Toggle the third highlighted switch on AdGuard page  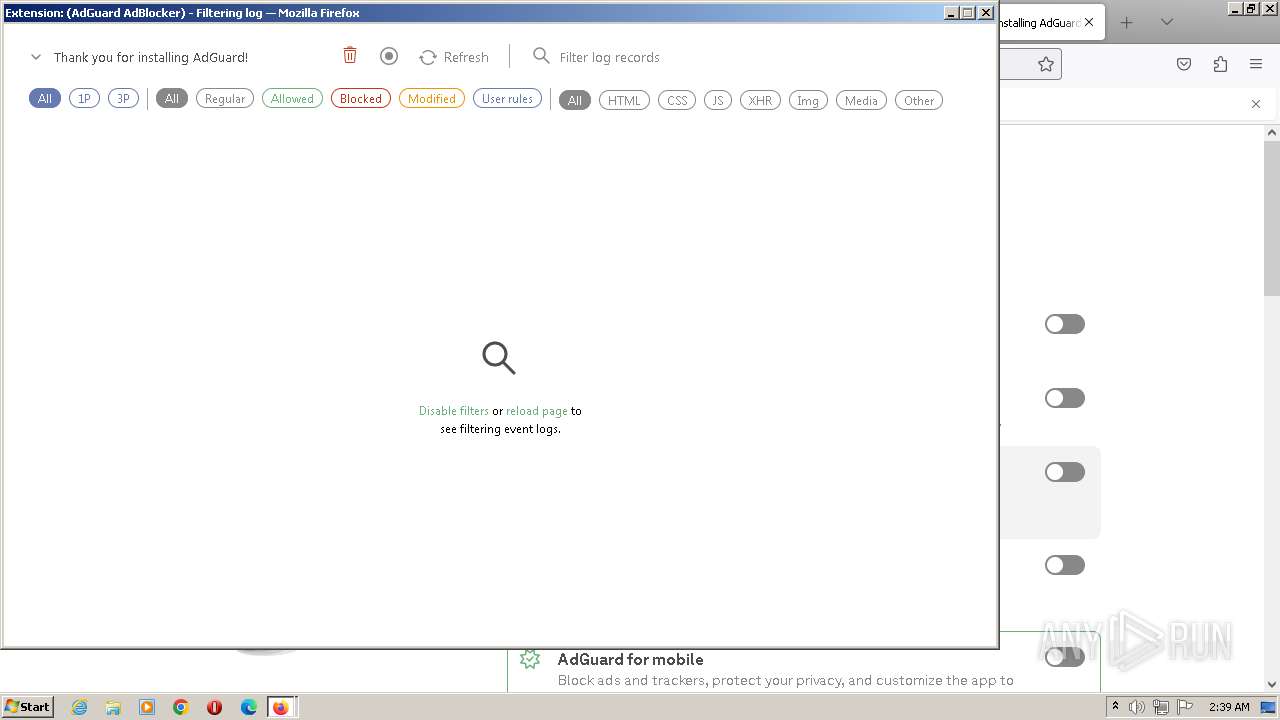pyautogui.click(x=1065, y=472)
